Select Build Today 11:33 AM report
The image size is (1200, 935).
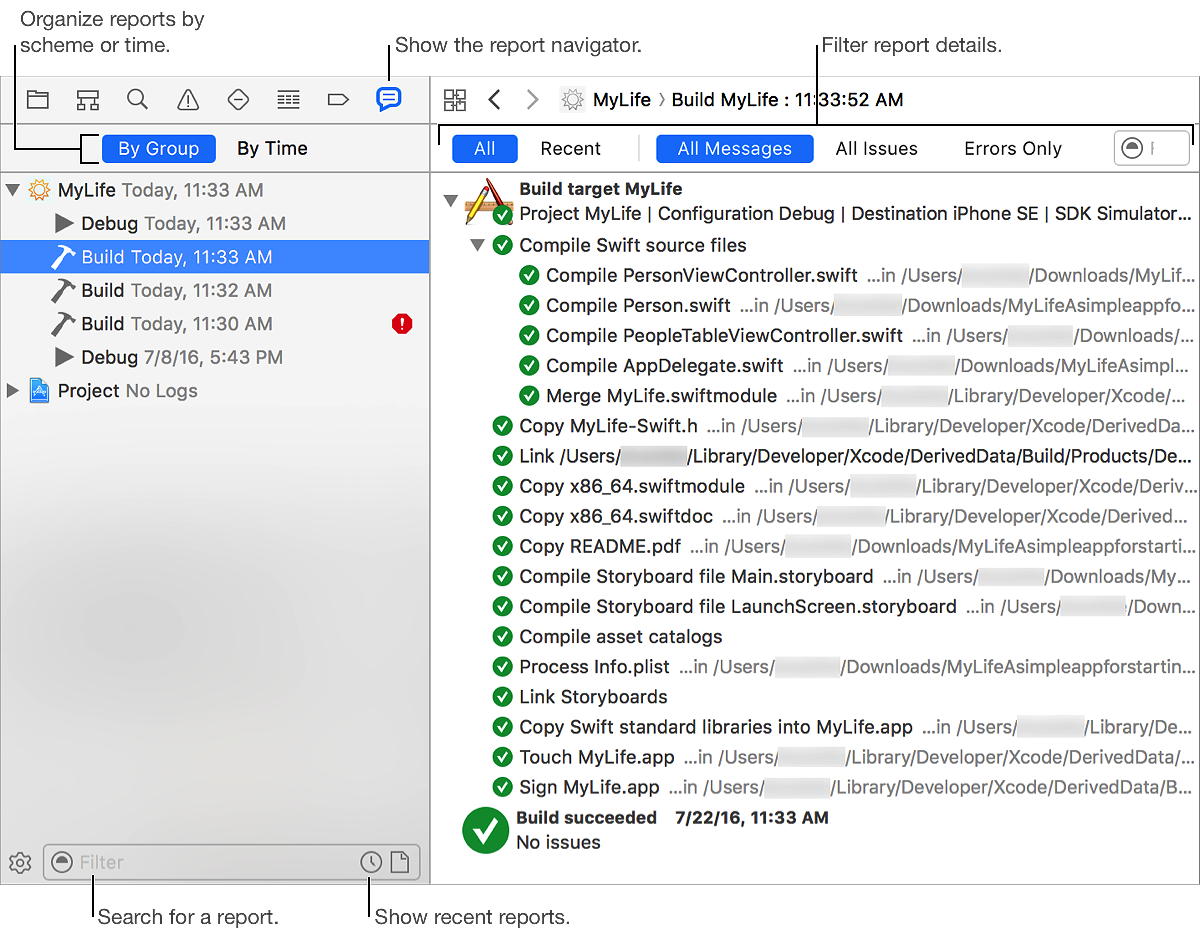214,257
